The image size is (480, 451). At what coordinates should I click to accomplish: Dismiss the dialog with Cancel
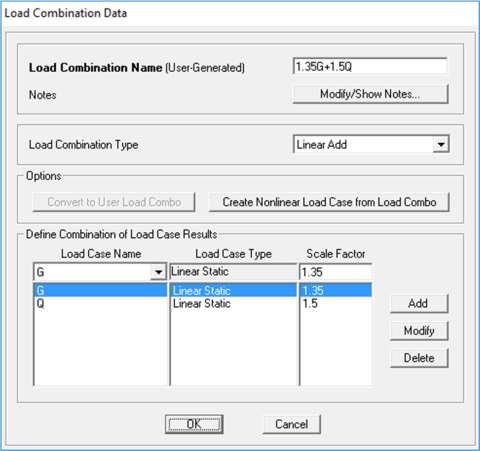292,424
